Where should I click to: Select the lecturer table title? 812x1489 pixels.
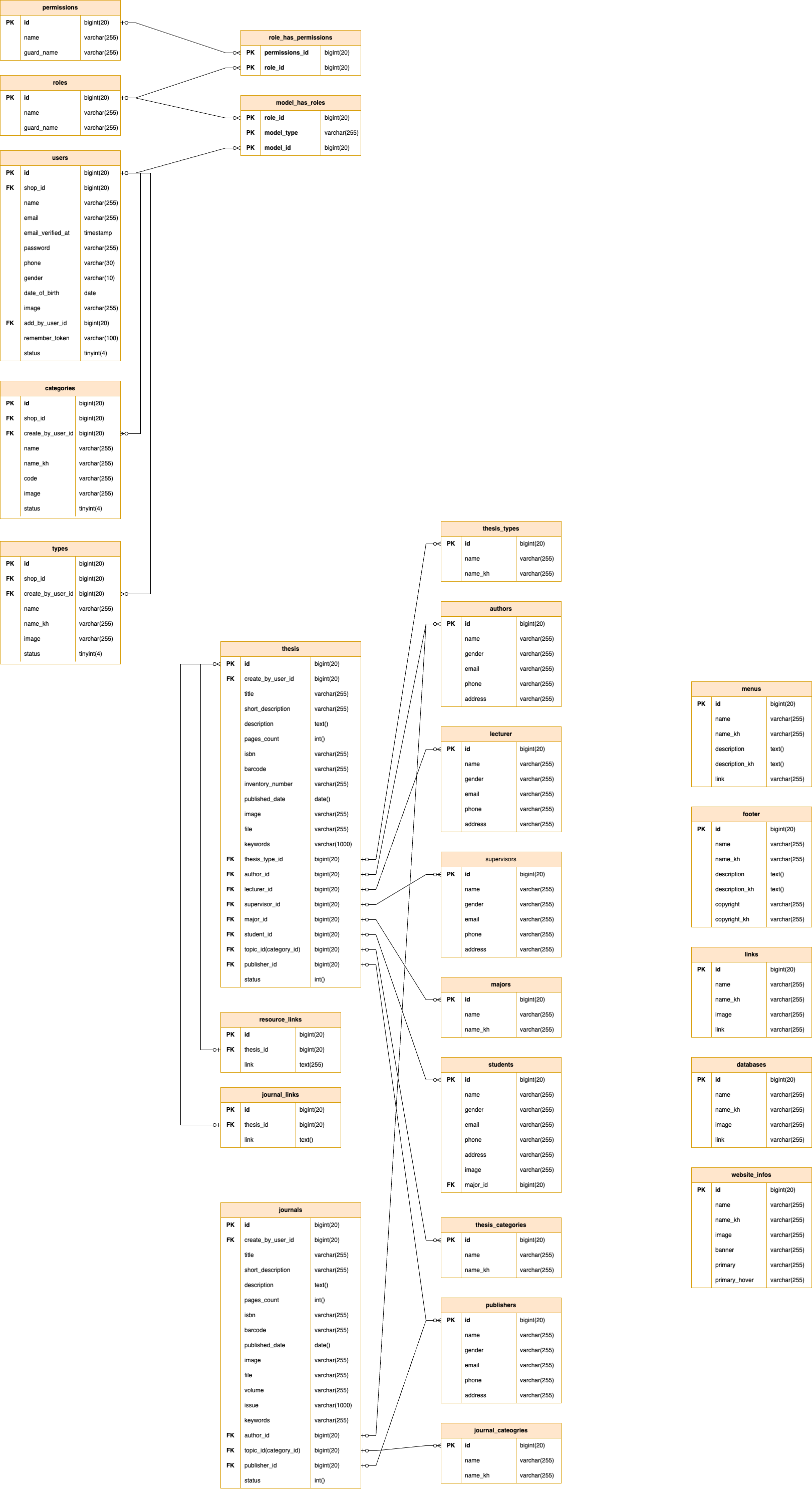(500, 734)
